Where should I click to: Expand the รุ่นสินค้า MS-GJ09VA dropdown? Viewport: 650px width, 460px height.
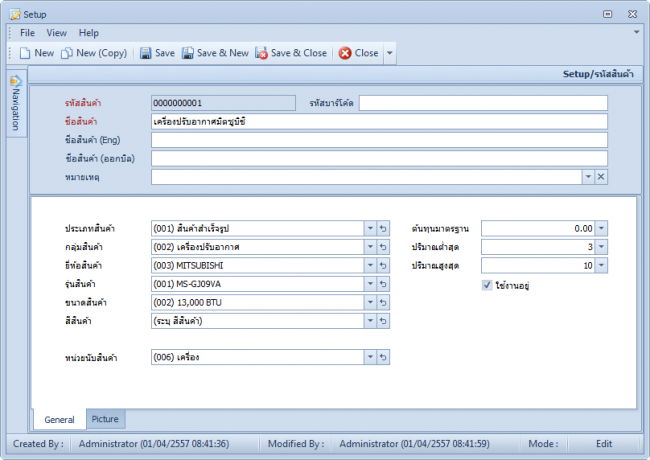(x=370, y=284)
